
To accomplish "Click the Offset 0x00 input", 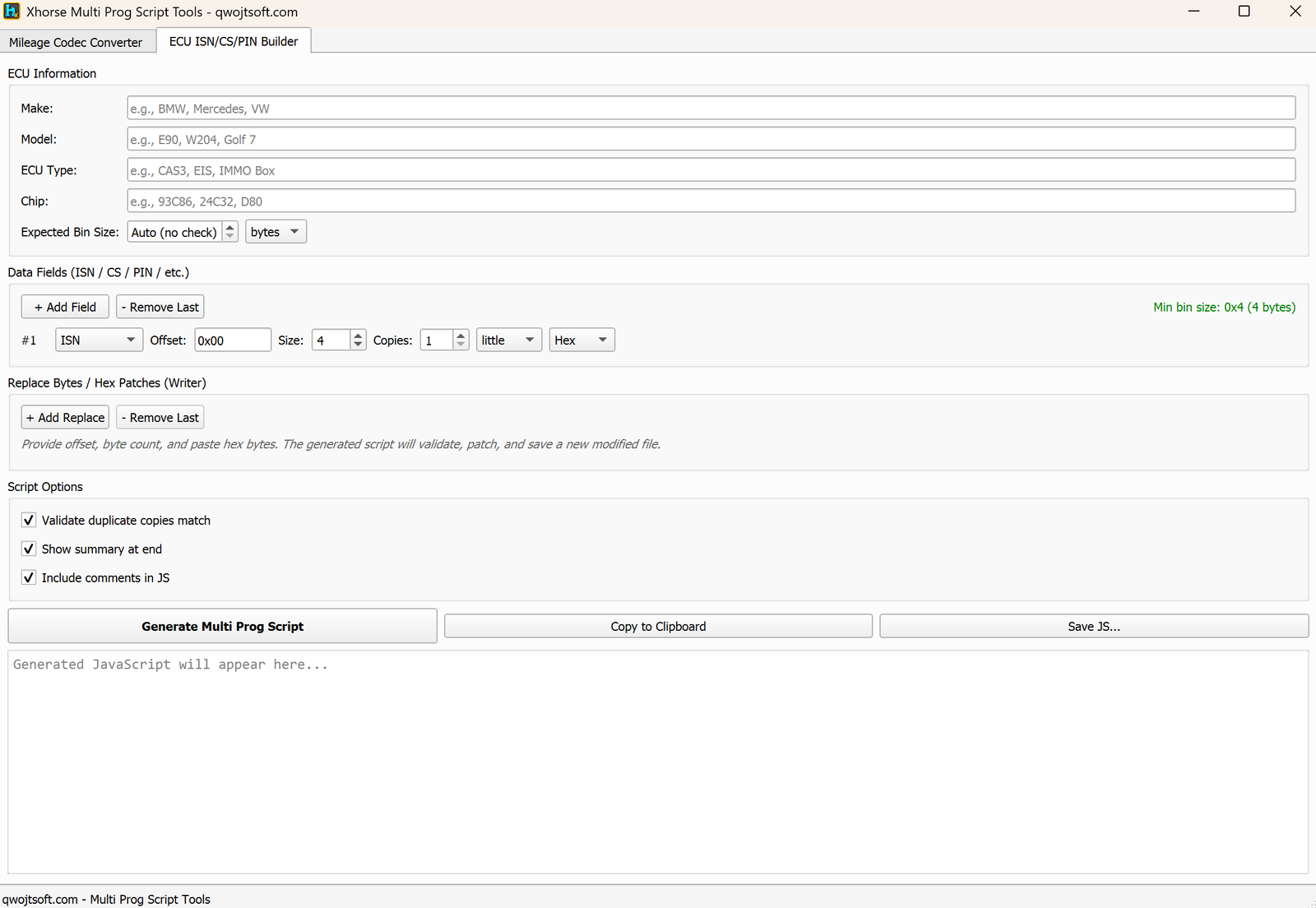I will 233,340.
